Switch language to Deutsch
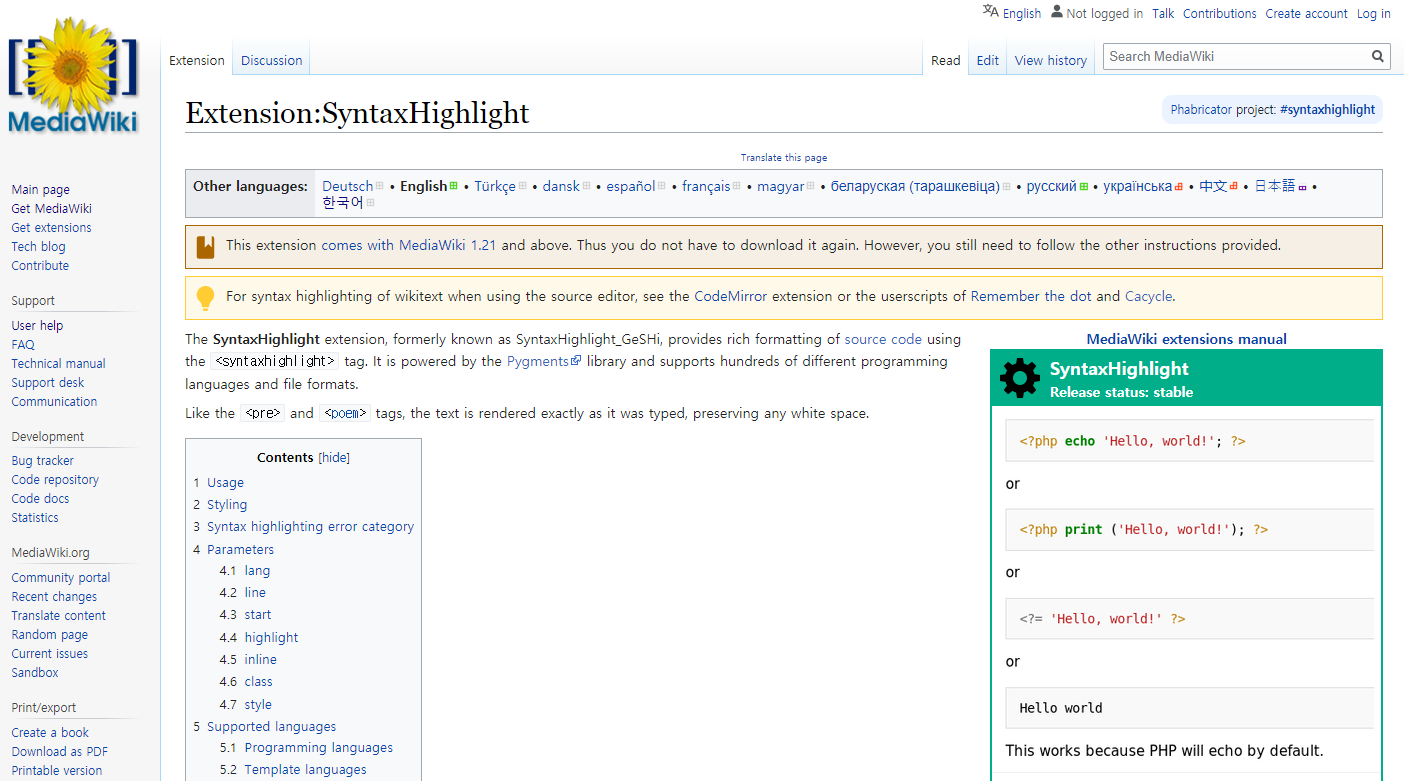This screenshot has width=1404, height=781. click(347, 186)
